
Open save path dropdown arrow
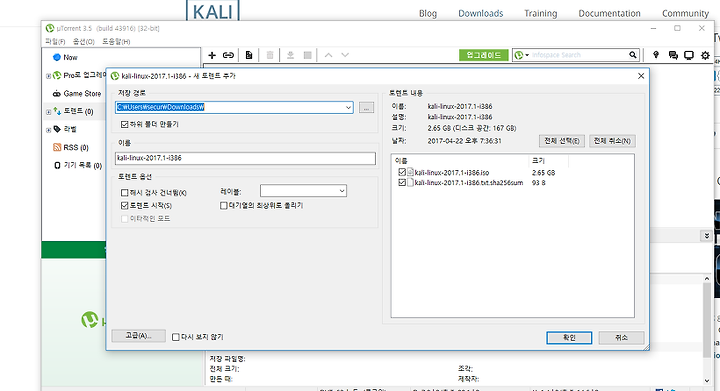349,107
